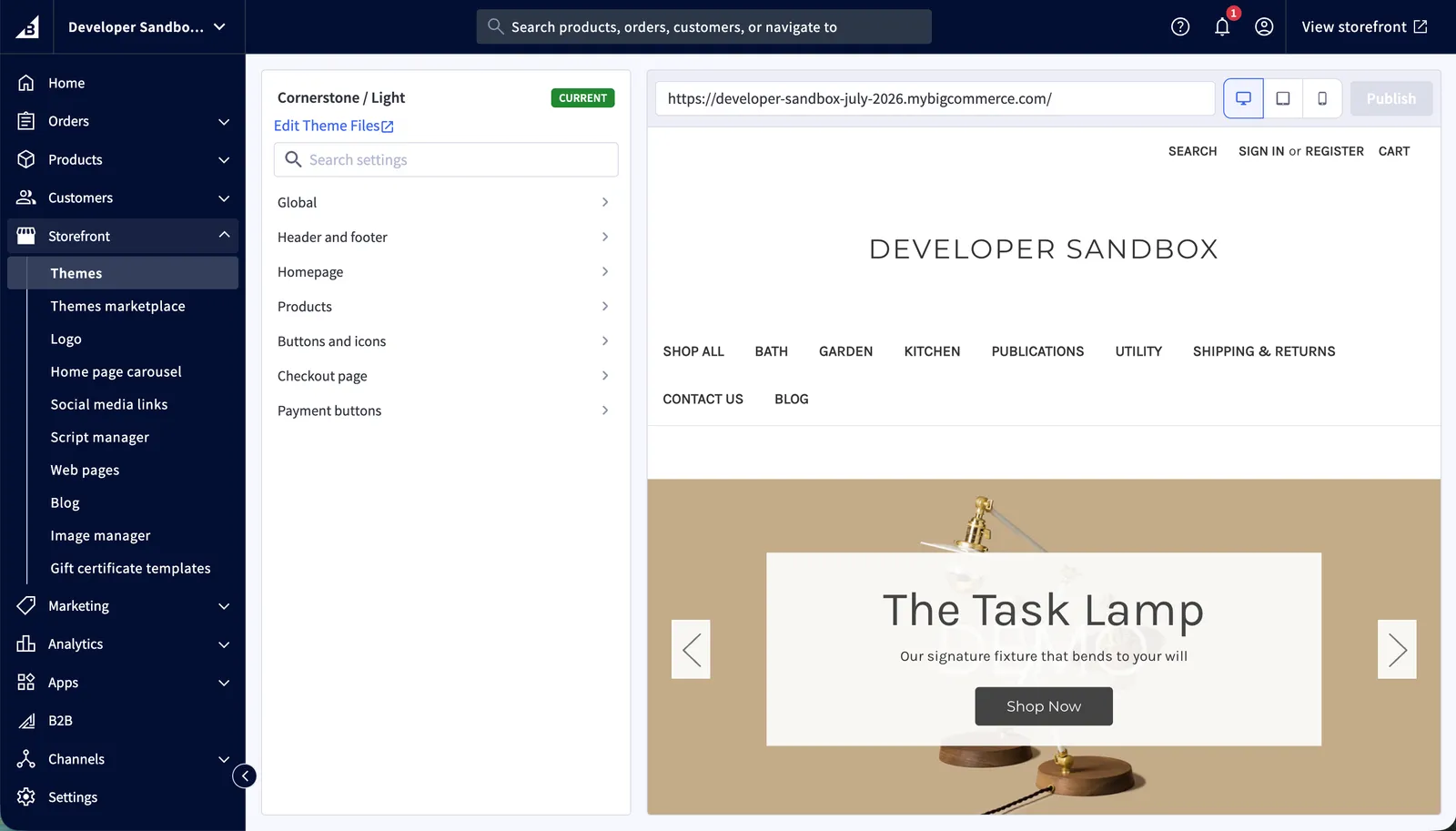Click the storefront URL field
This screenshot has height=831, width=1456.
pyautogui.click(x=935, y=98)
